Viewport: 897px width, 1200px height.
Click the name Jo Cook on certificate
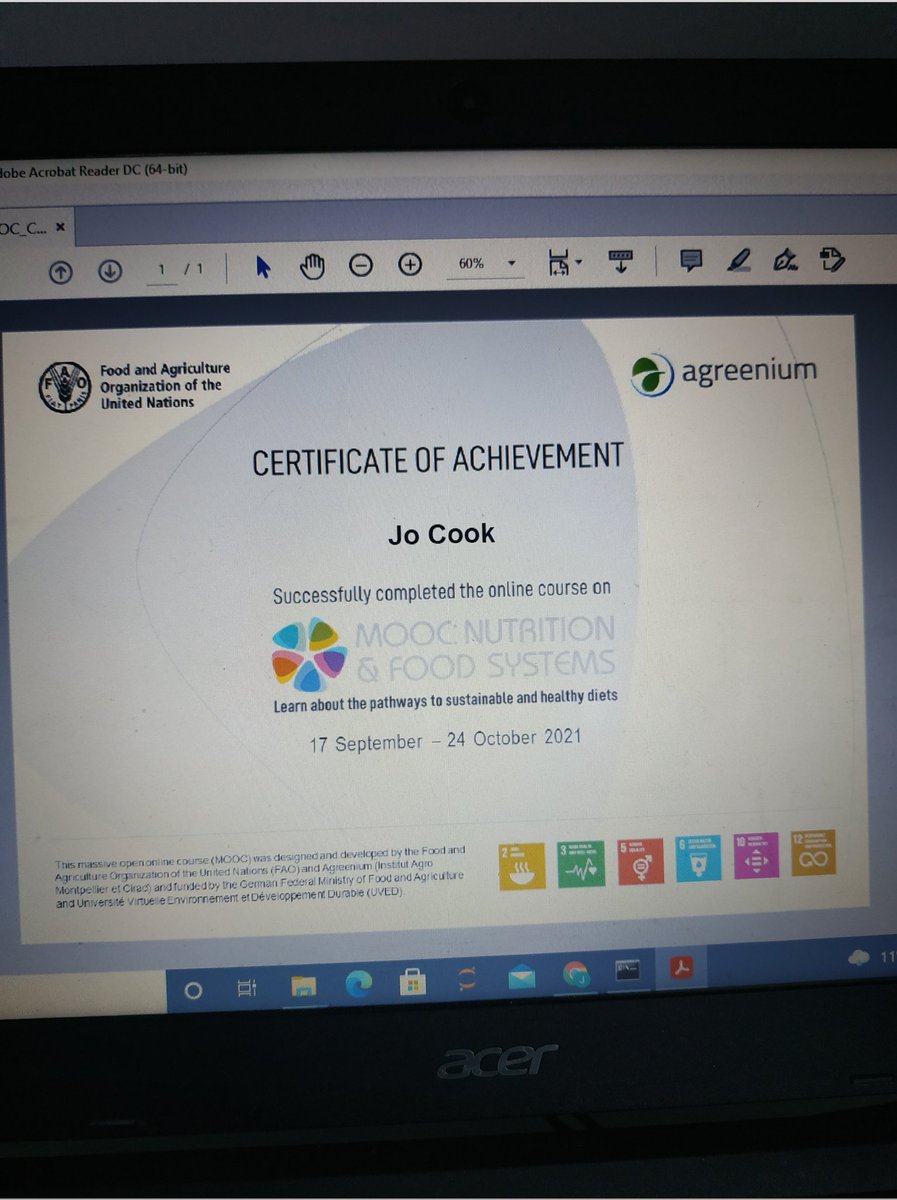[441, 533]
